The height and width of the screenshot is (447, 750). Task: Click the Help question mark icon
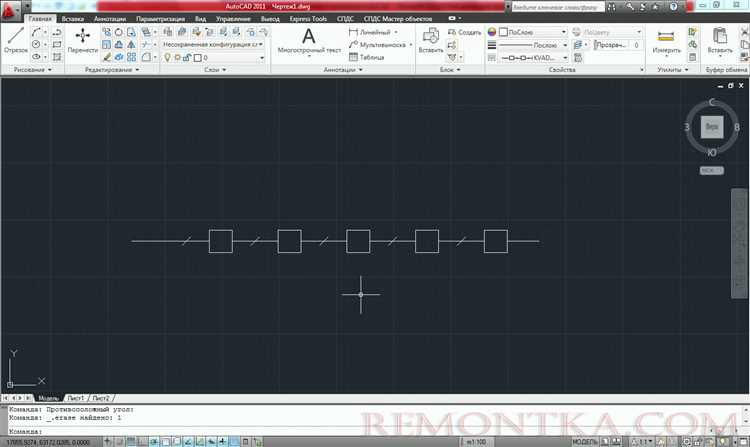(x=673, y=7)
